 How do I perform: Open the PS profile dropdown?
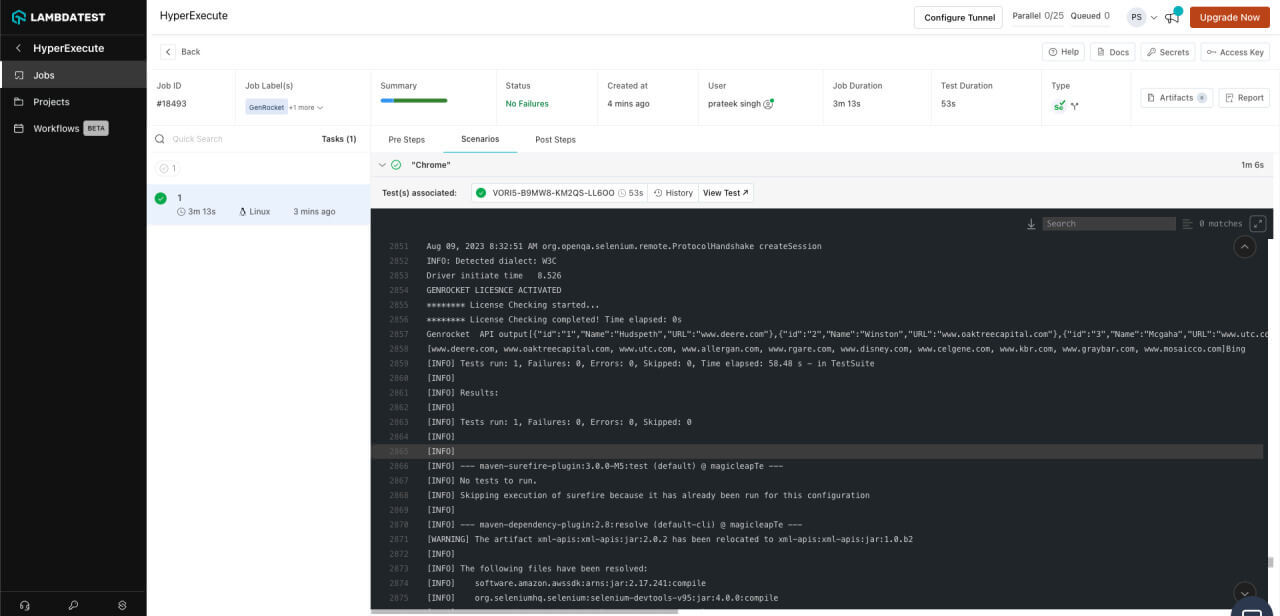pos(1141,17)
